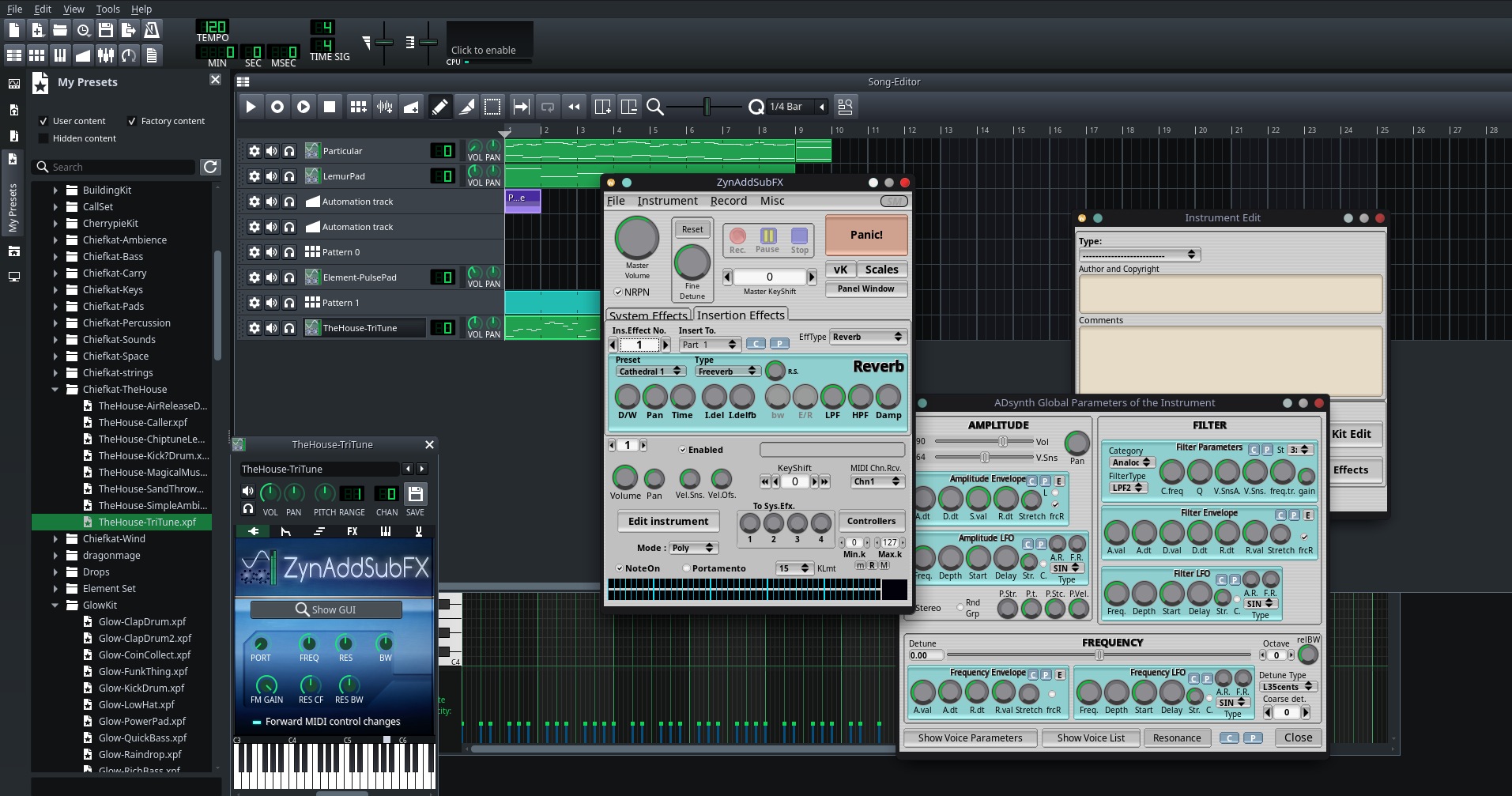Open the Piano Roll editor from the toolbar
The image size is (1512, 796).
click(60, 55)
